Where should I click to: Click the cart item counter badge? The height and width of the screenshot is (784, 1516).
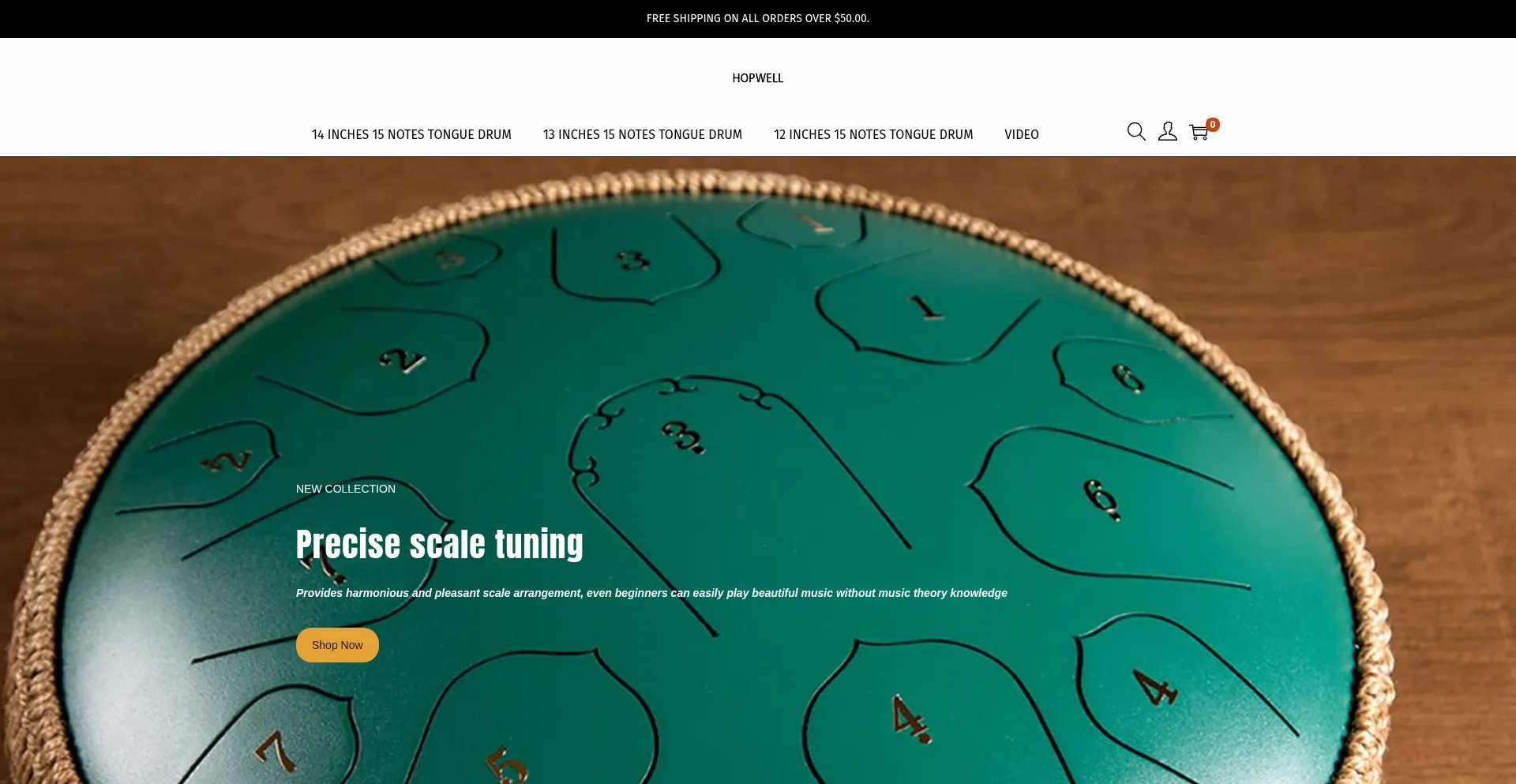[1213, 124]
